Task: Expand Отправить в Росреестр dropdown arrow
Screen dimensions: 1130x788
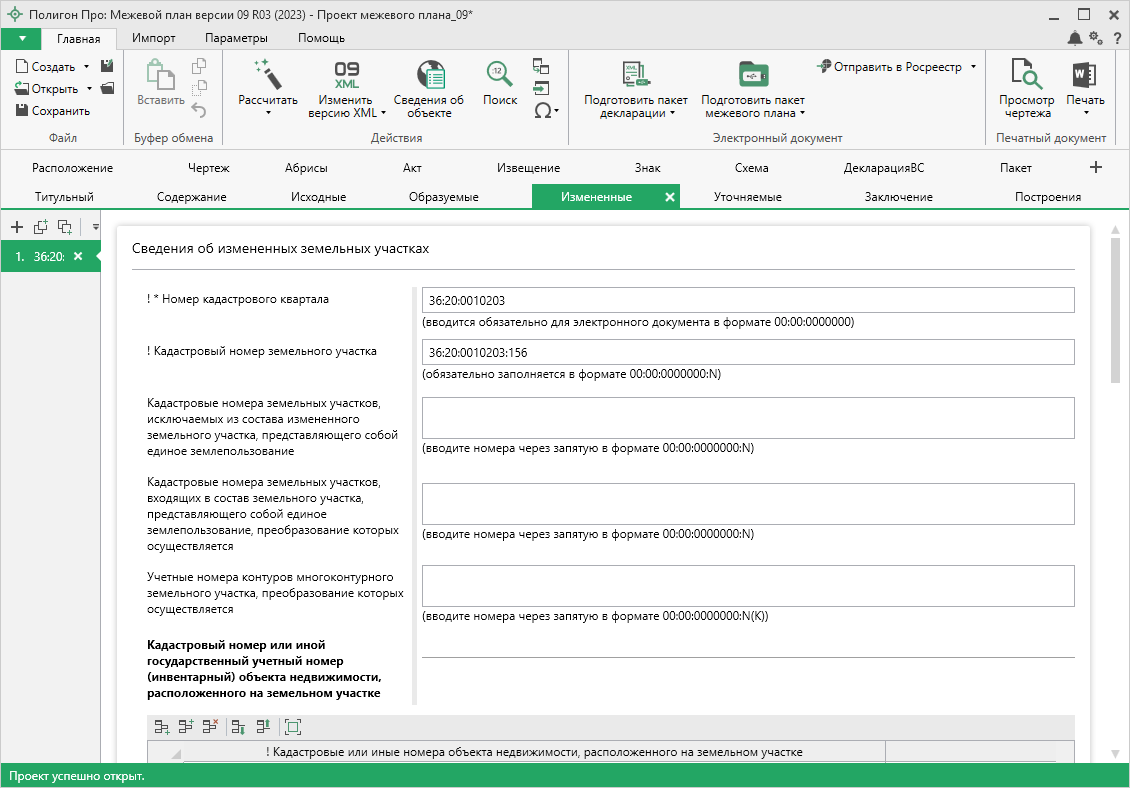Action: click(x=973, y=67)
